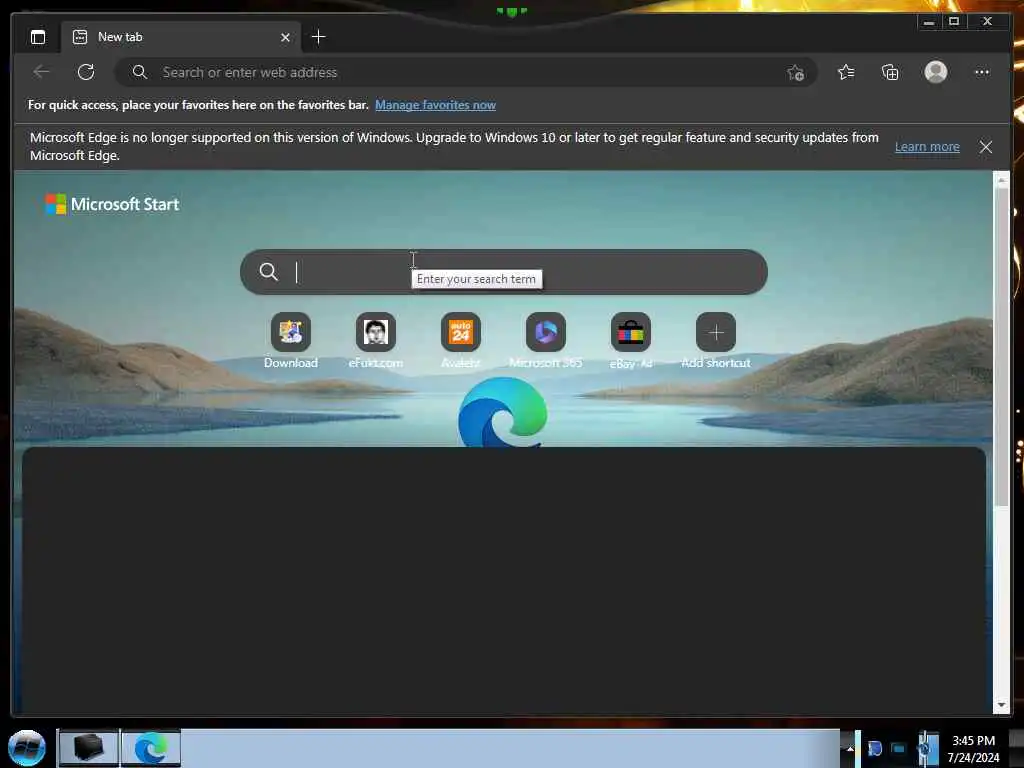This screenshot has height=768, width=1024.
Task: Click the scrollbar down arrow
Action: pos(1001,705)
